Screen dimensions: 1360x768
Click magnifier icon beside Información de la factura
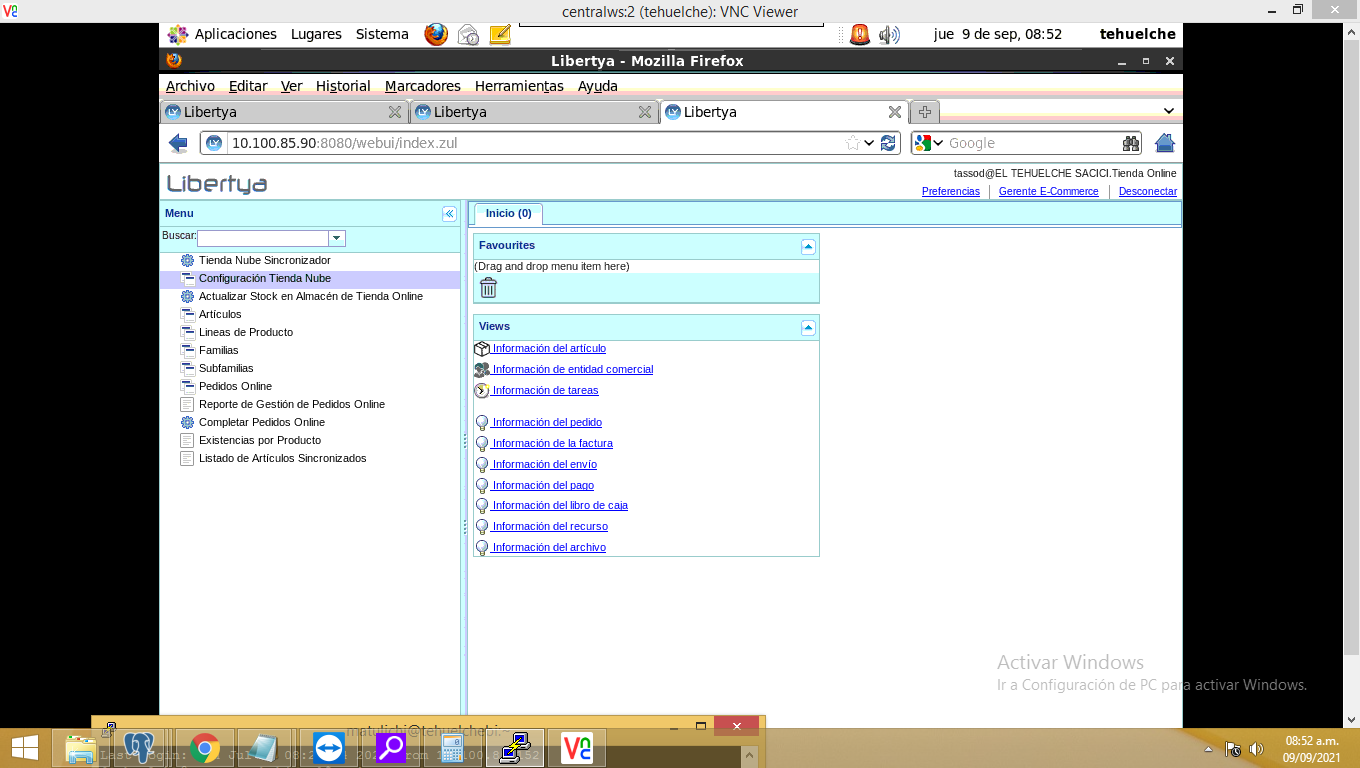pos(482,444)
